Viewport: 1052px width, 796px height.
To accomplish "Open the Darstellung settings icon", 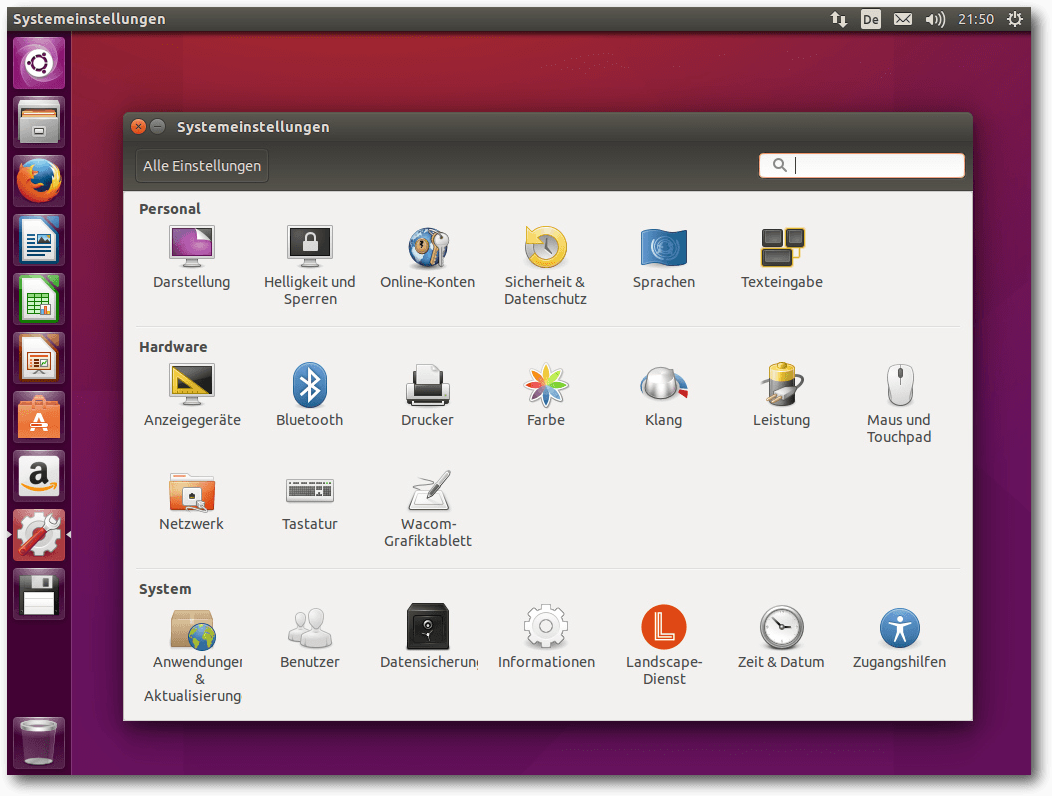I will click(191, 248).
